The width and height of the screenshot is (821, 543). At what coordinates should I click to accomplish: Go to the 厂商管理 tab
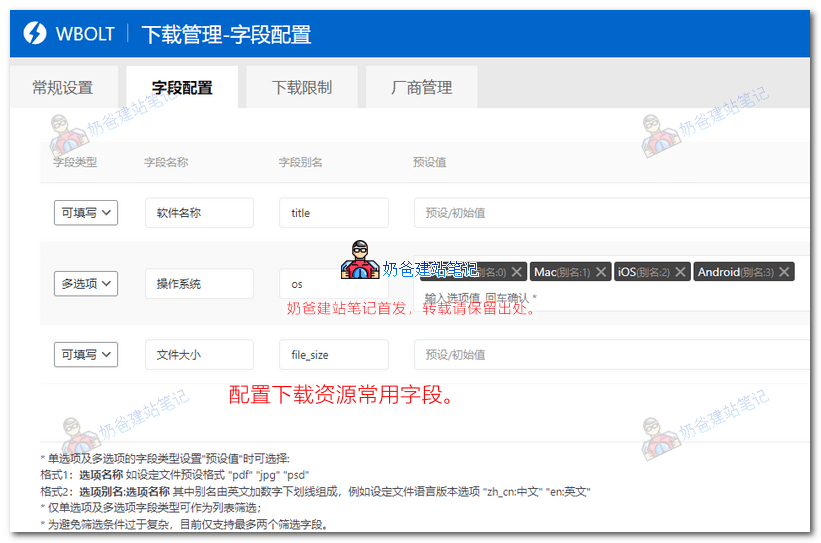click(421, 87)
